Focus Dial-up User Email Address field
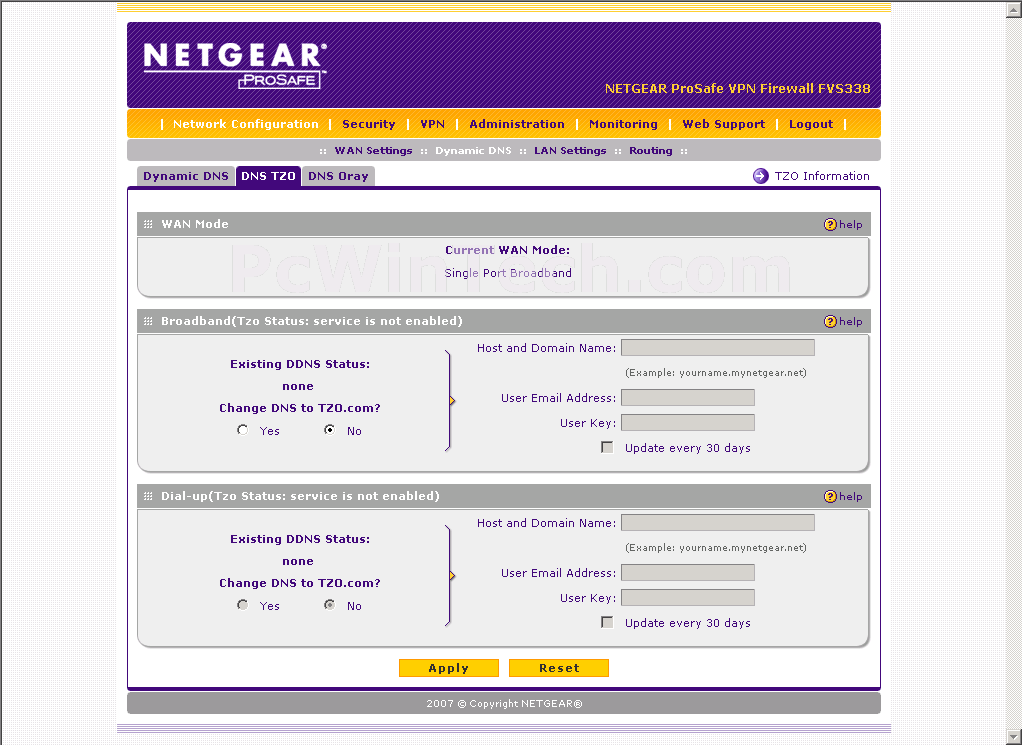This screenshot has height=745, width=1022. click(688, 572)
